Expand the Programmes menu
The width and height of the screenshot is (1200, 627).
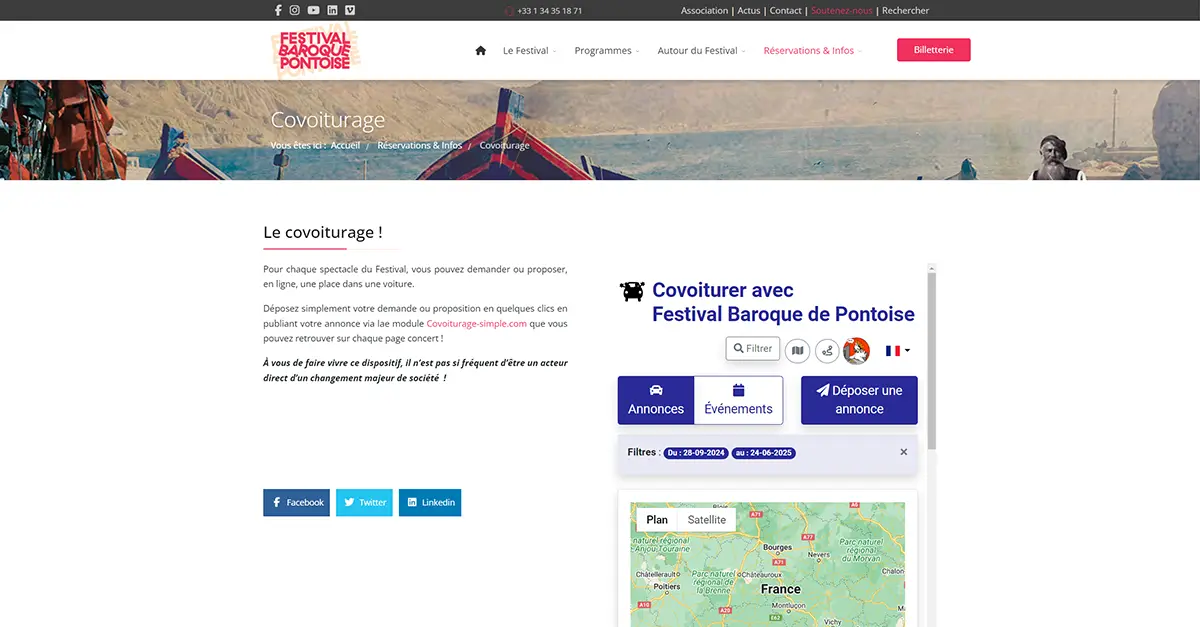pyautogui.click(x=607, y=50)
